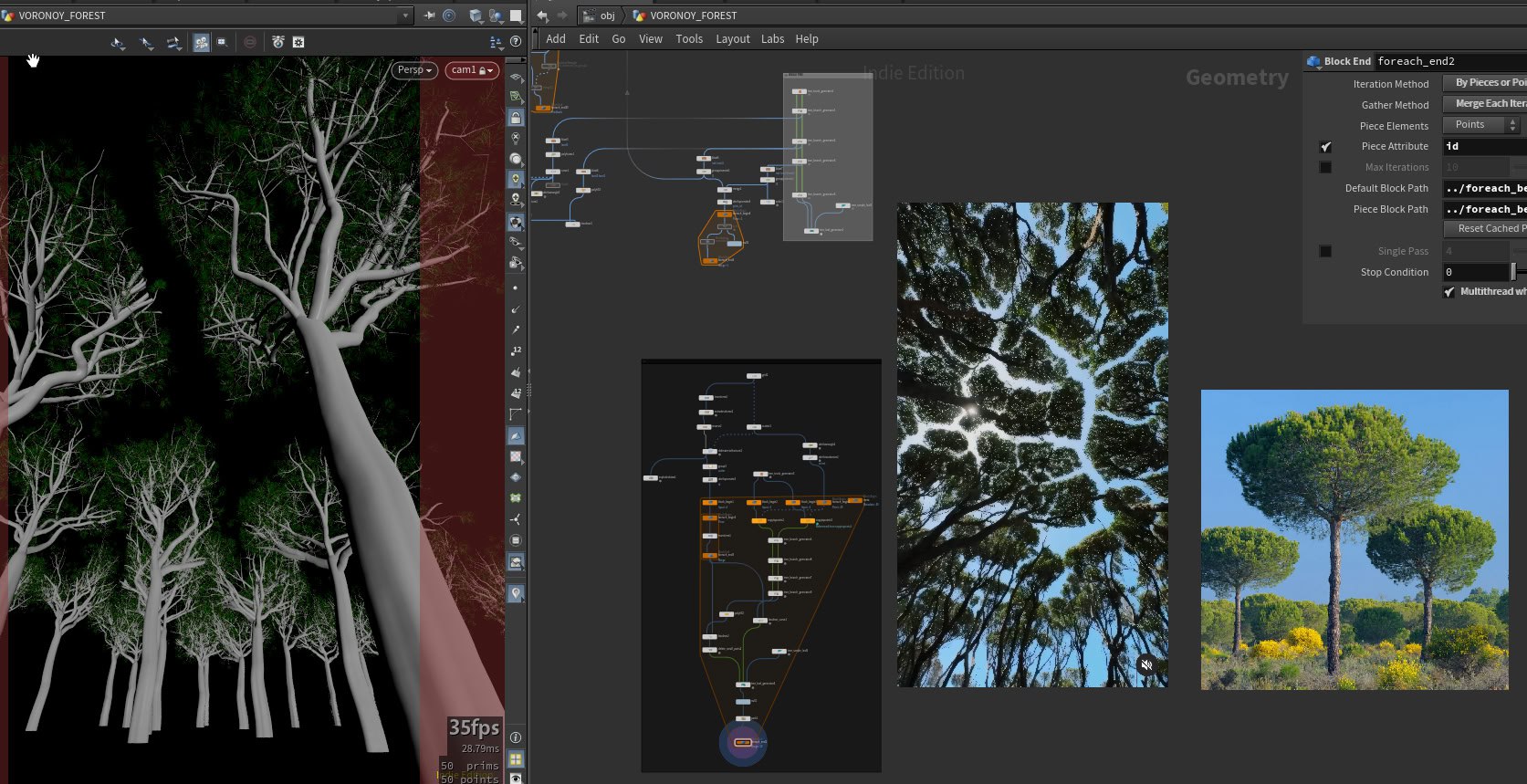1527x784 pixels.
Task: Open the Iteration Method dropdown
Action: point(1485,83)
